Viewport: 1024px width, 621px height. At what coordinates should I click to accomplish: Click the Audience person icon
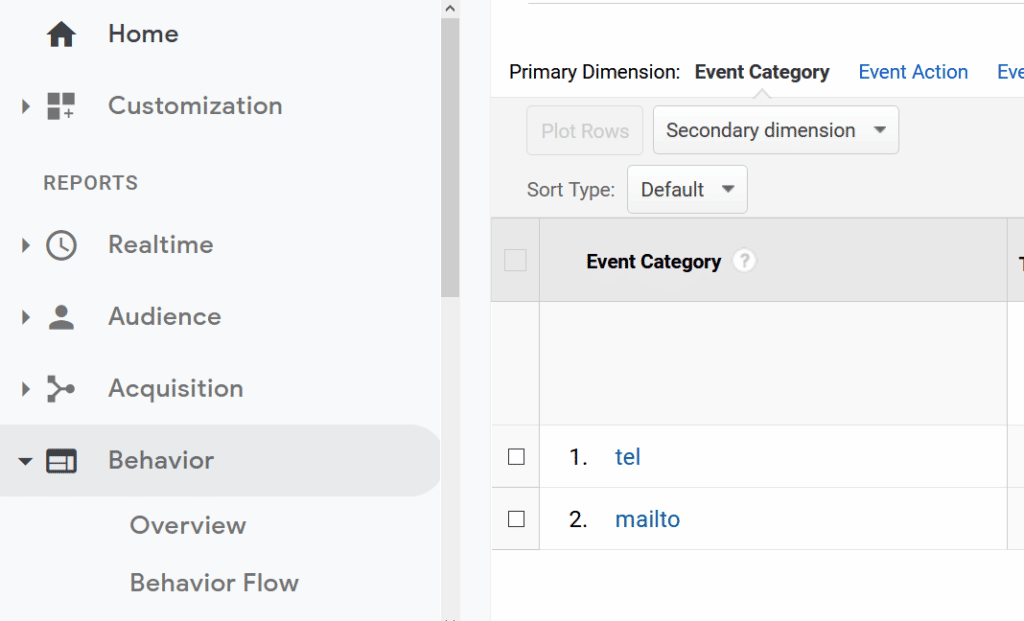click(x=61, y=317)
